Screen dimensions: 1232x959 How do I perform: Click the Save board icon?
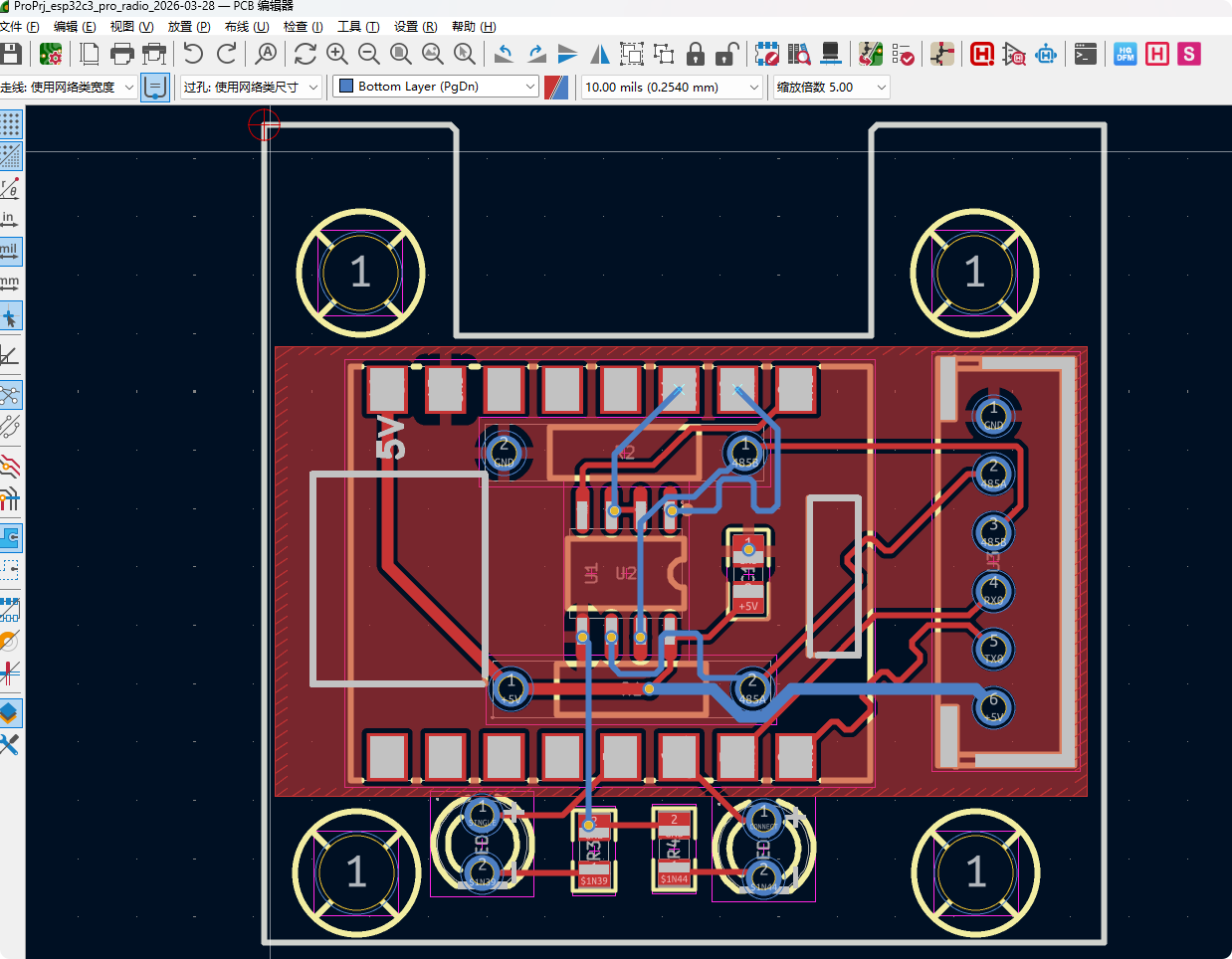click(11, 54)
